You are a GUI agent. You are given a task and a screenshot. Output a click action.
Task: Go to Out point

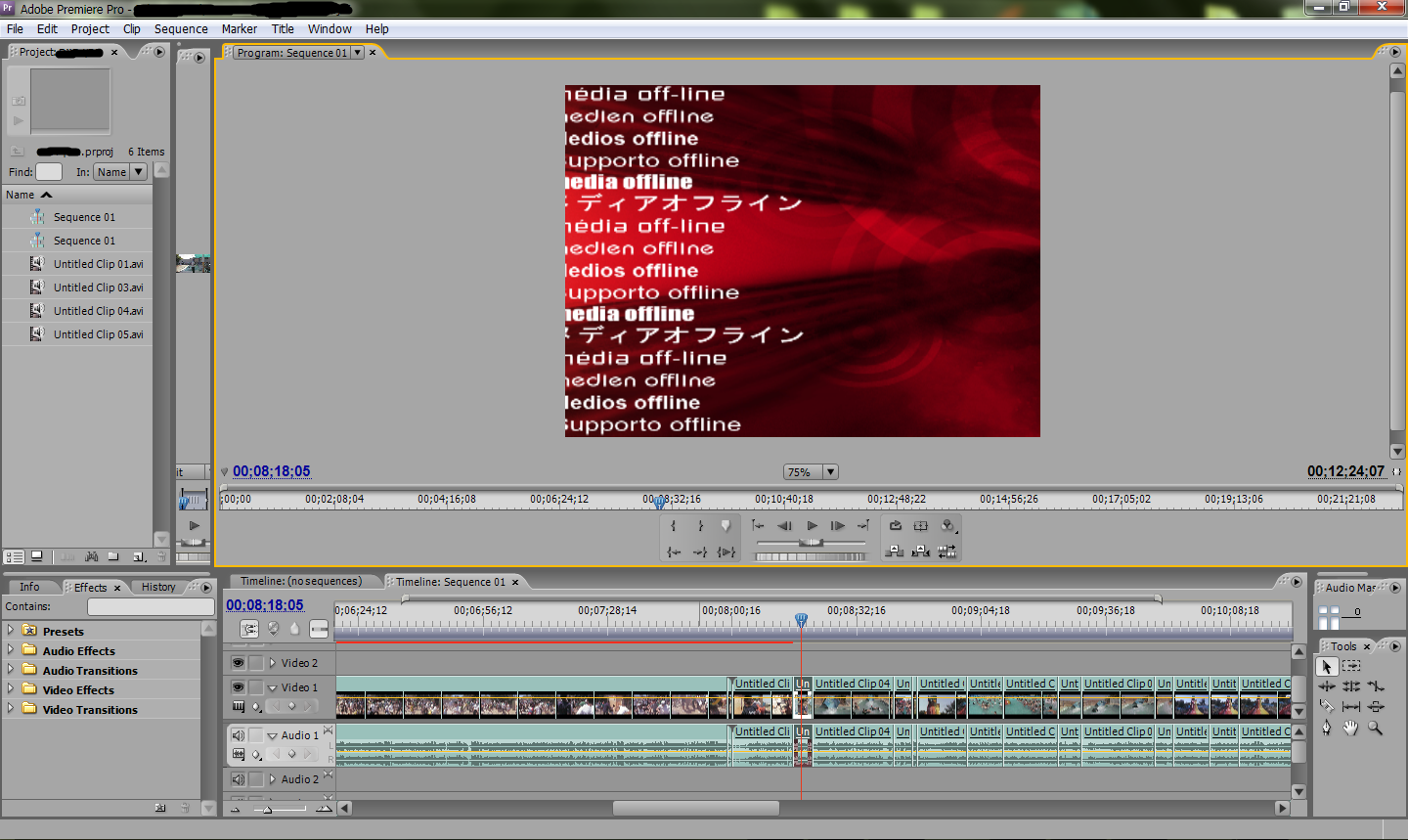(x=700, y=553)
